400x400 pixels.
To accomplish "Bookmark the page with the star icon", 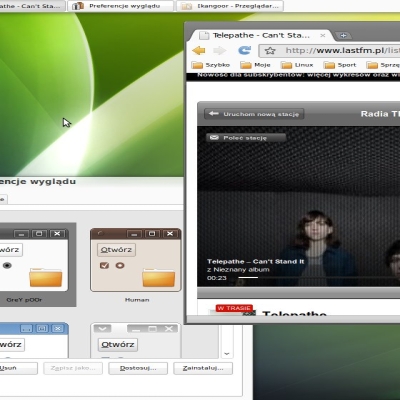I will coord(270,51).
